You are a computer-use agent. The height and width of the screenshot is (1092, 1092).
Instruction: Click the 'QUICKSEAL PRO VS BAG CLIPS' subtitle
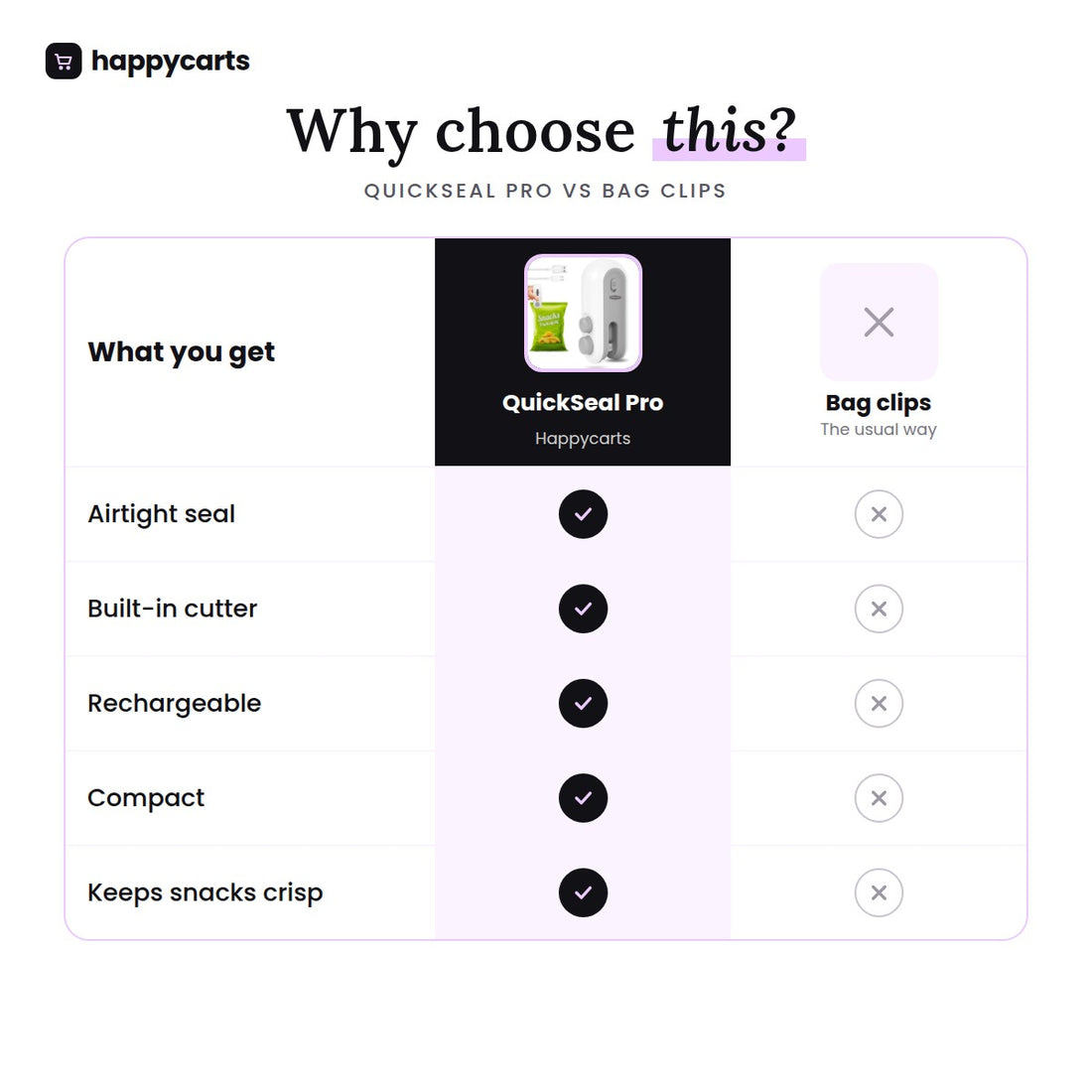coord(545,191)
